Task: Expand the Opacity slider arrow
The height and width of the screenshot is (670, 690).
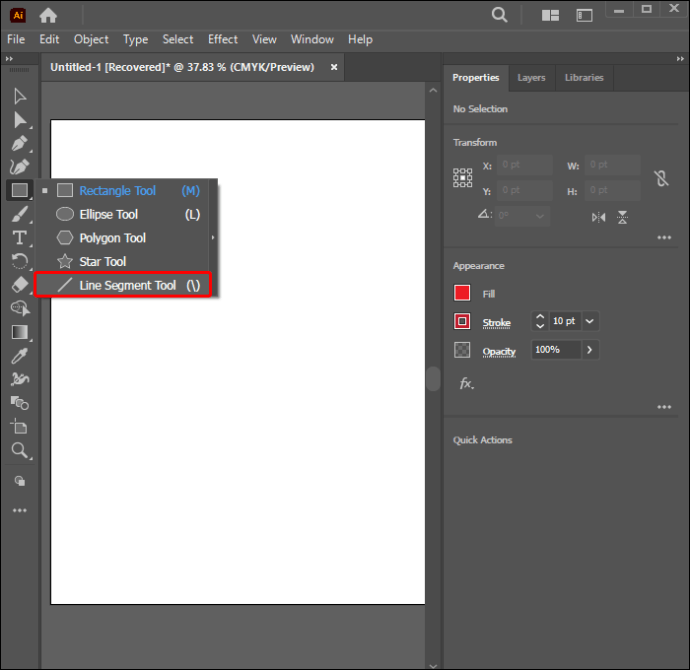Action: 590,350
